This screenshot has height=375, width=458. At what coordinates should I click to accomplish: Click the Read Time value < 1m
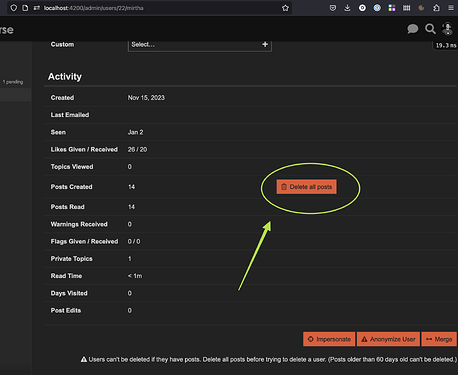[135, 276]
